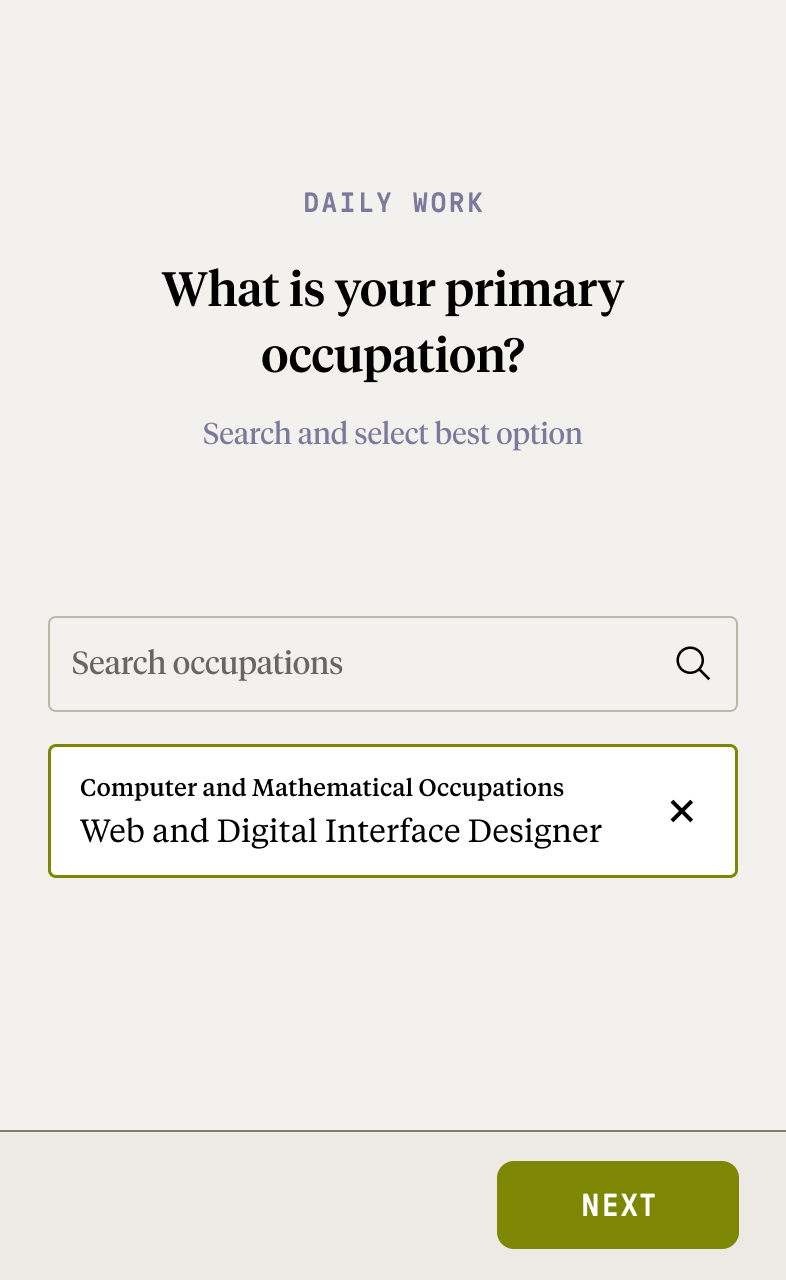This screenshot has height=1280, width=786.
Task: Tap the search icon inside the occupations field
Action: 693,663
